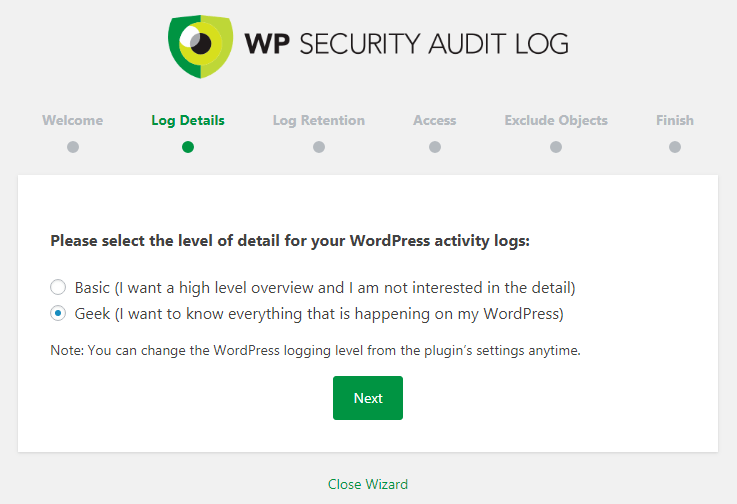
Task: Go to the Welcome wizard step
Action: (x=73, y=121)
